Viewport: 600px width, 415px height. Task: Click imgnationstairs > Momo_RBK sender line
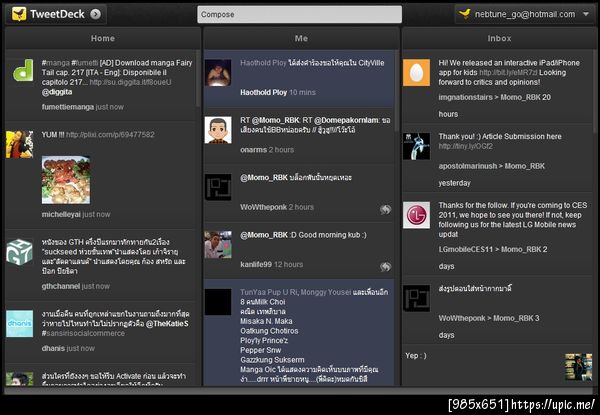tap(495, 97)
